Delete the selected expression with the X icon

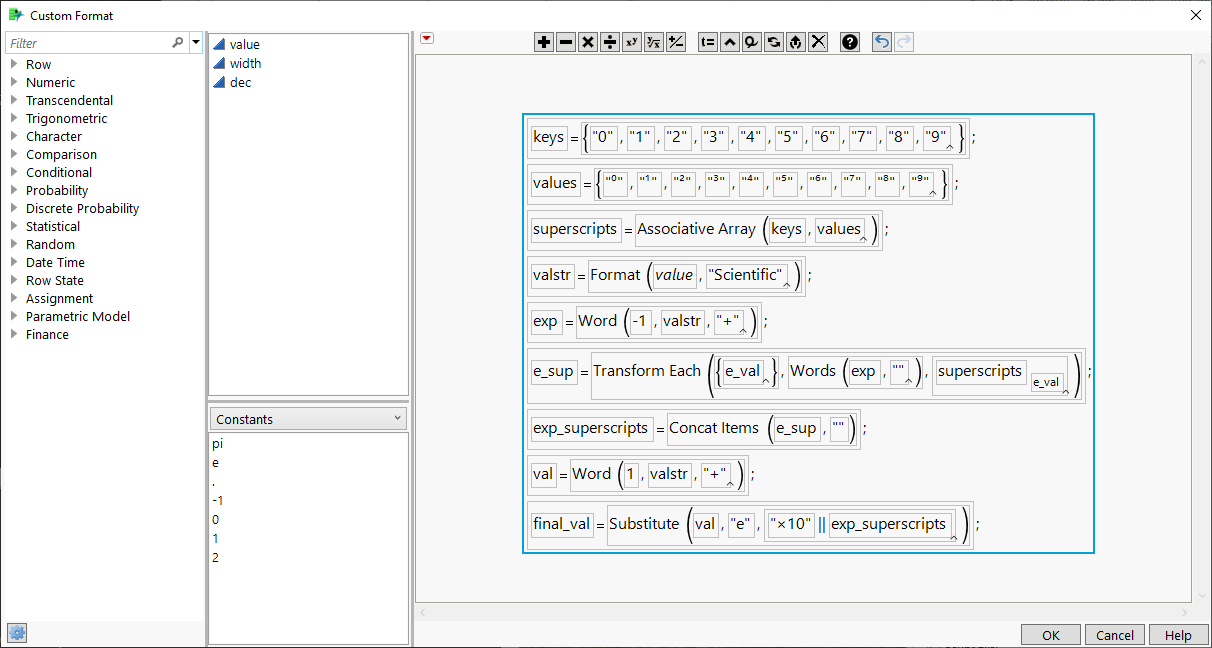click(819, 42)
